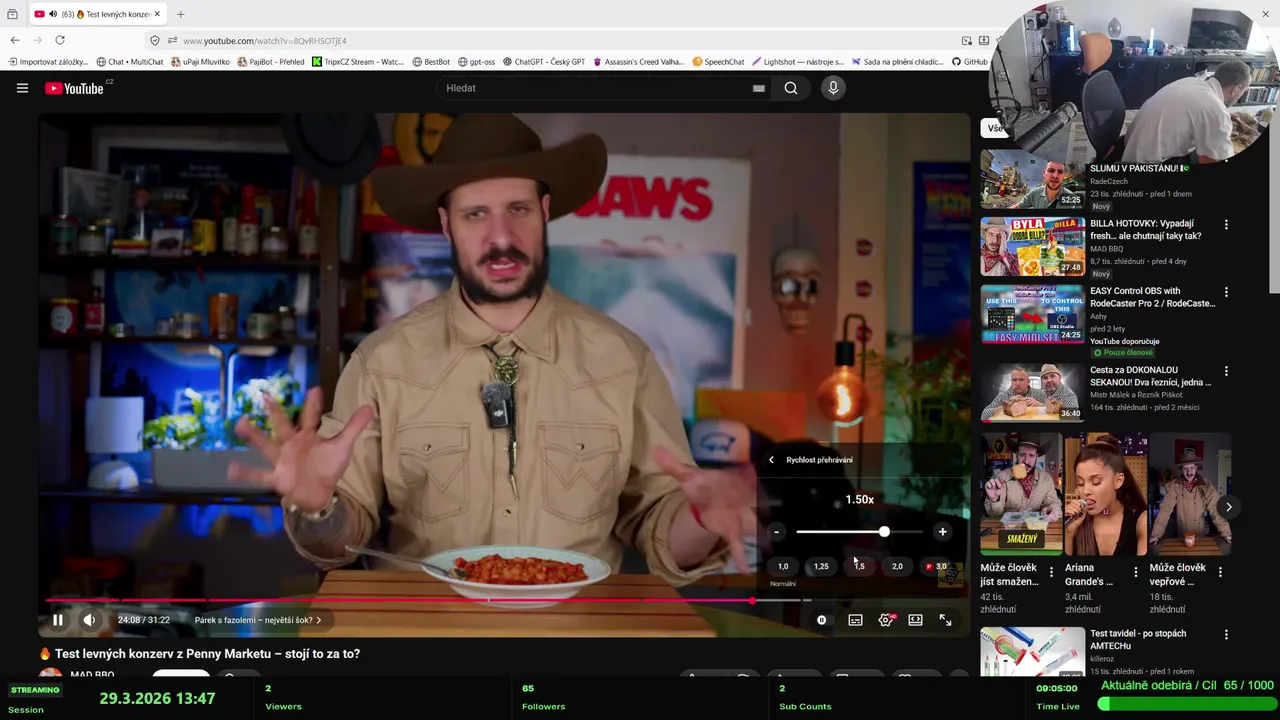Open 'EASY Control OBS with RodeCaster Pro 2' video
Screen dimensions: 1280x720
pos(1153,297)
